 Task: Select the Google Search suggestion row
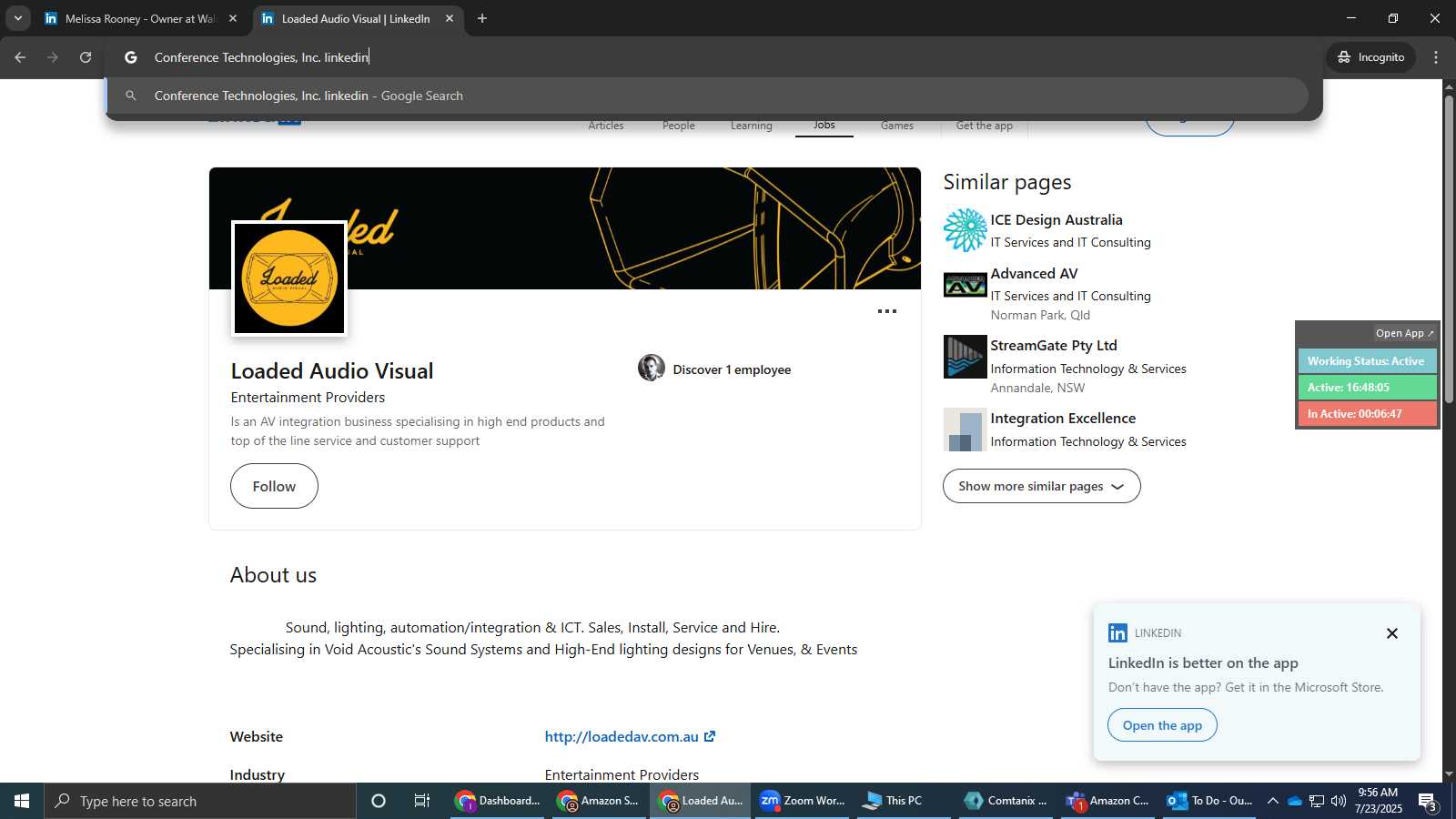707,96
